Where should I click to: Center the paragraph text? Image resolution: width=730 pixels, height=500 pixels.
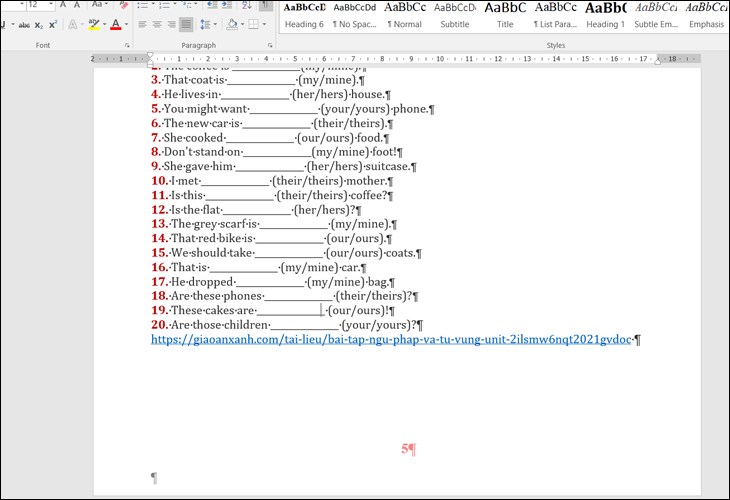click(156, 24)
